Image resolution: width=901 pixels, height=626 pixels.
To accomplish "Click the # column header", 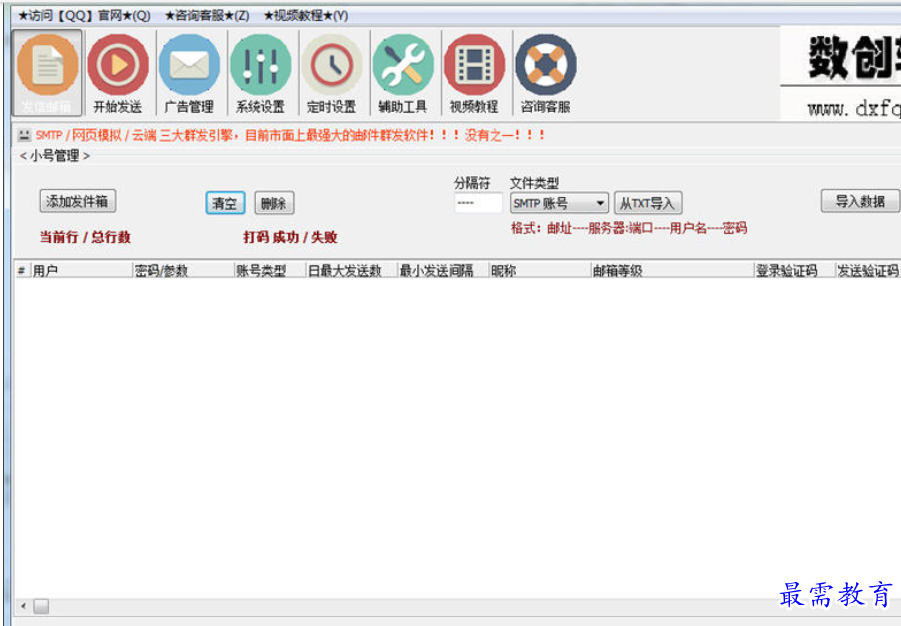I will pos(22,270).
